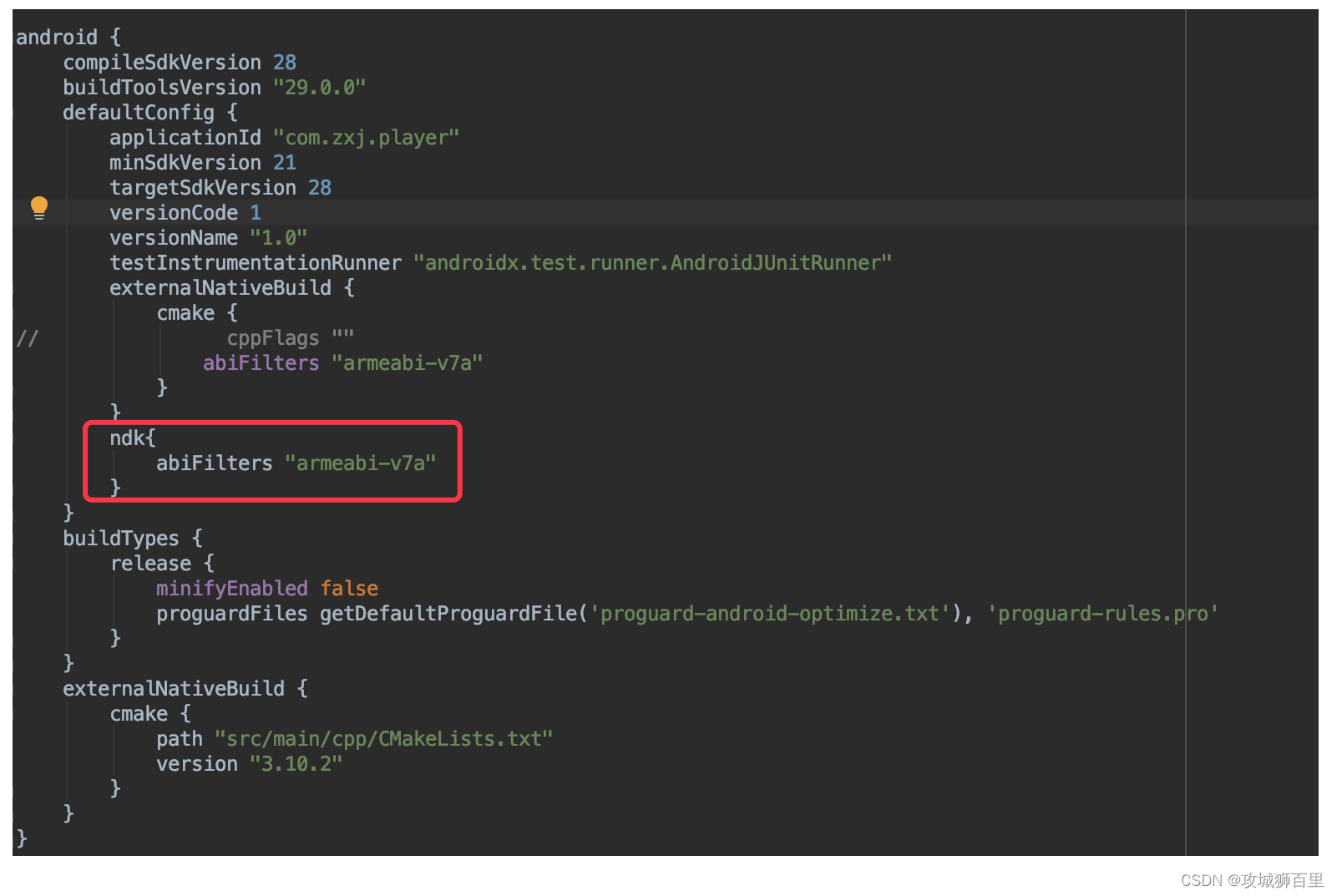Click proguardFiles keyword

232,614
